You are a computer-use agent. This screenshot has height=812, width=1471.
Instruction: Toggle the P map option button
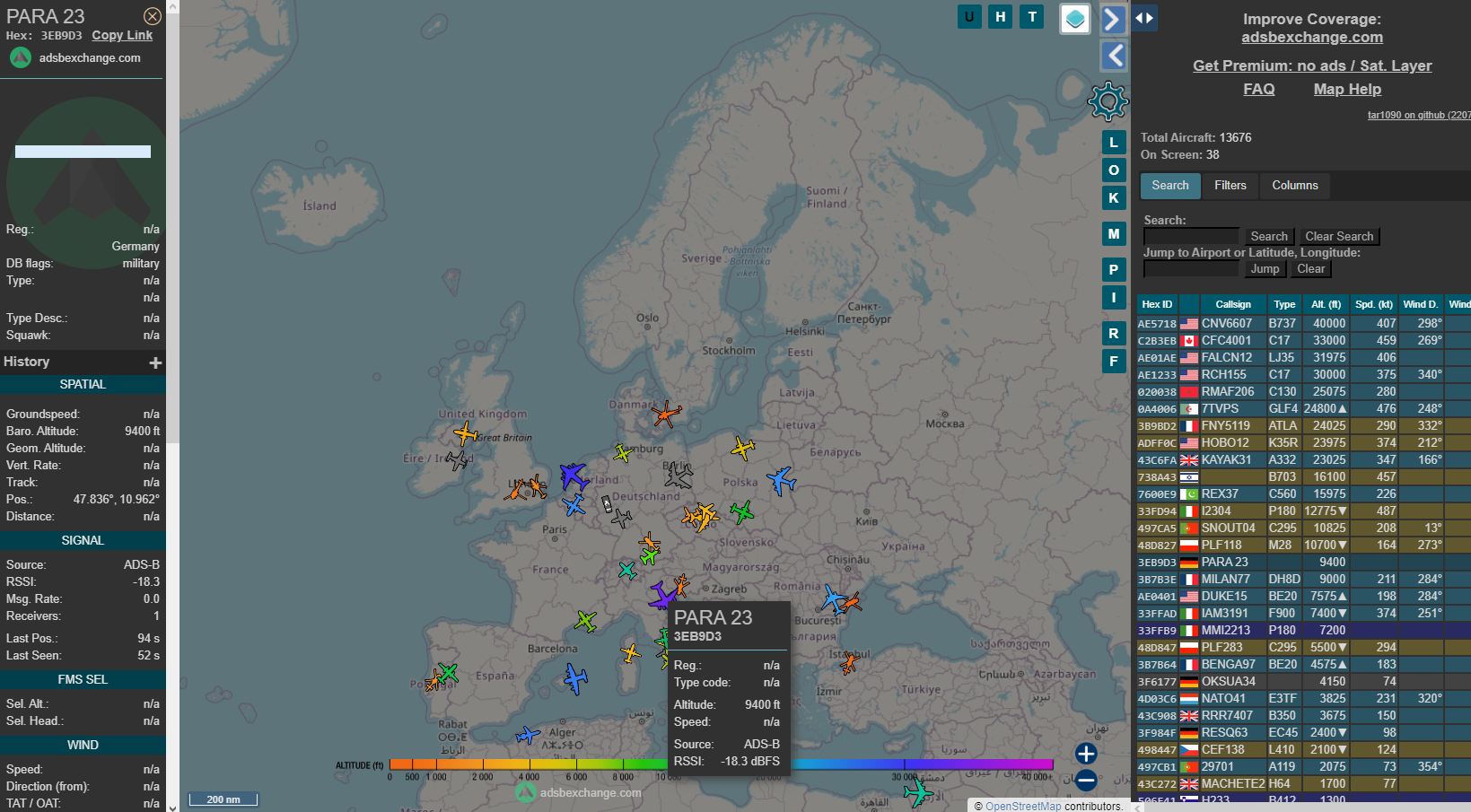click(1114, 269)
